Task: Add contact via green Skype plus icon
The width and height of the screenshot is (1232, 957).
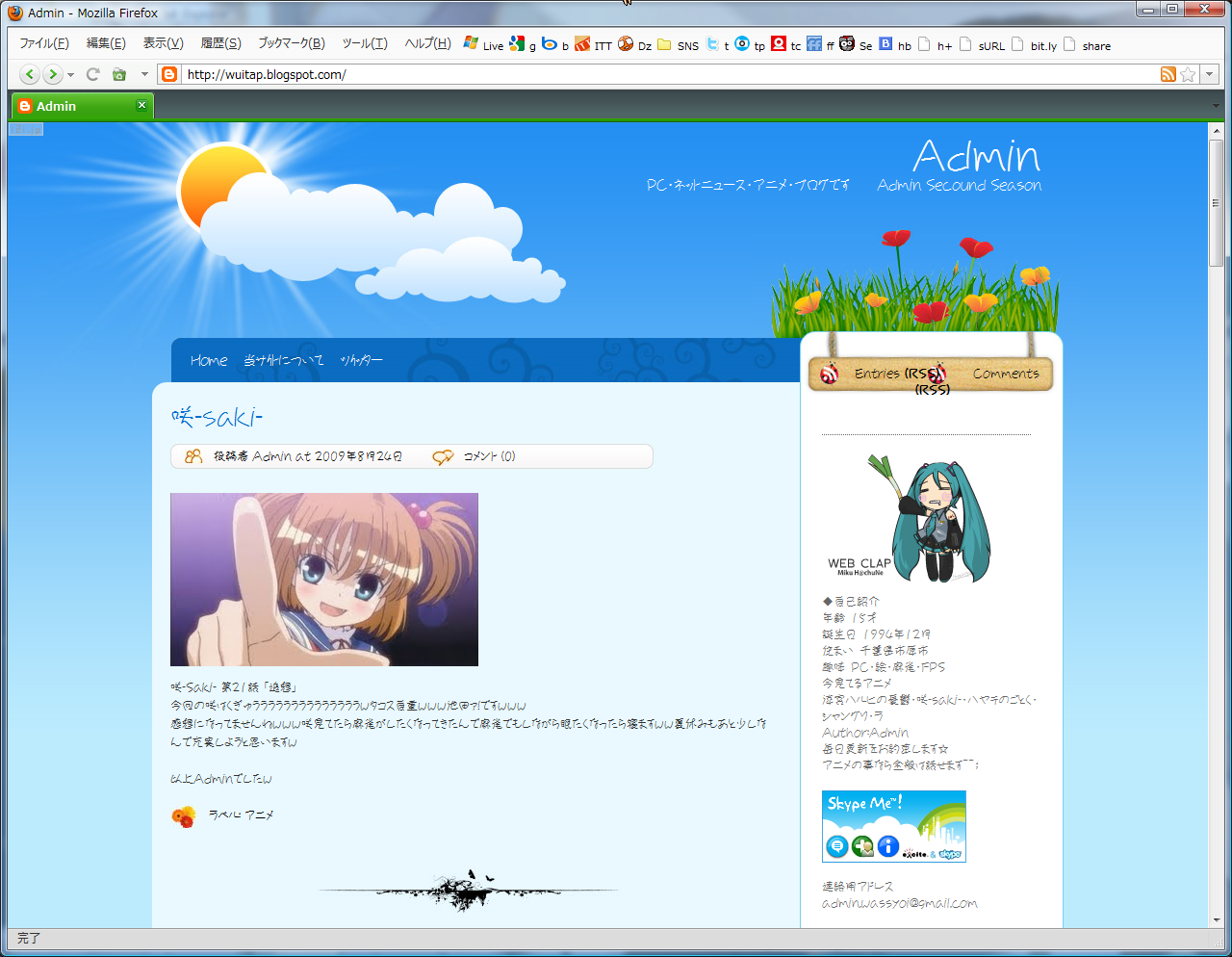Action: click(x=862, y=846)
